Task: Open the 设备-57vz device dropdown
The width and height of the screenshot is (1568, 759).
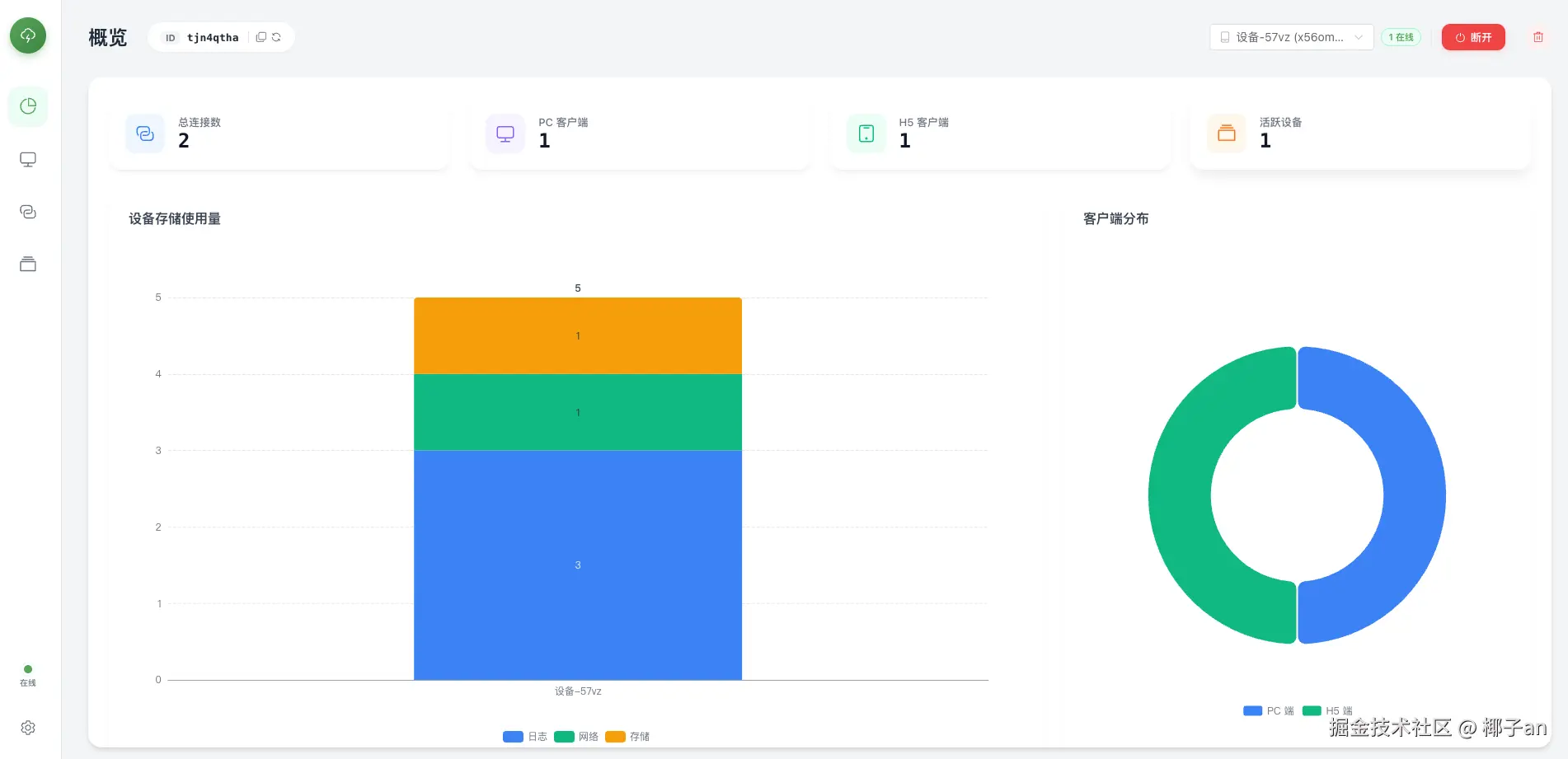Action: point(1292,37)
